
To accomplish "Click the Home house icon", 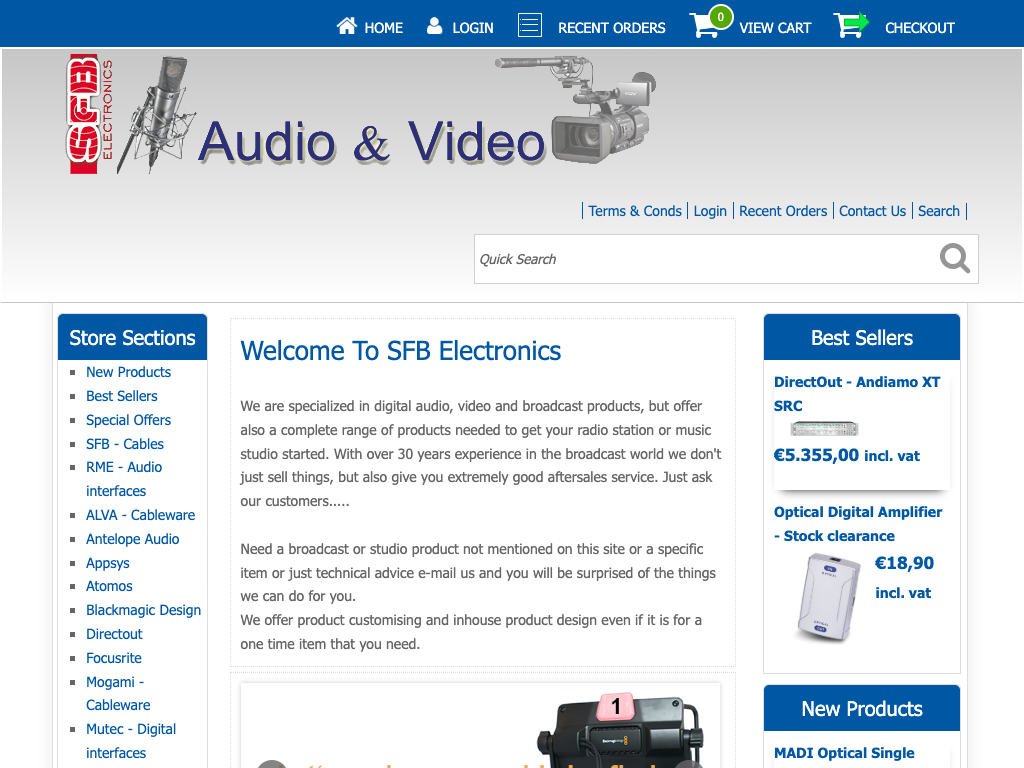I will point(347,26).
